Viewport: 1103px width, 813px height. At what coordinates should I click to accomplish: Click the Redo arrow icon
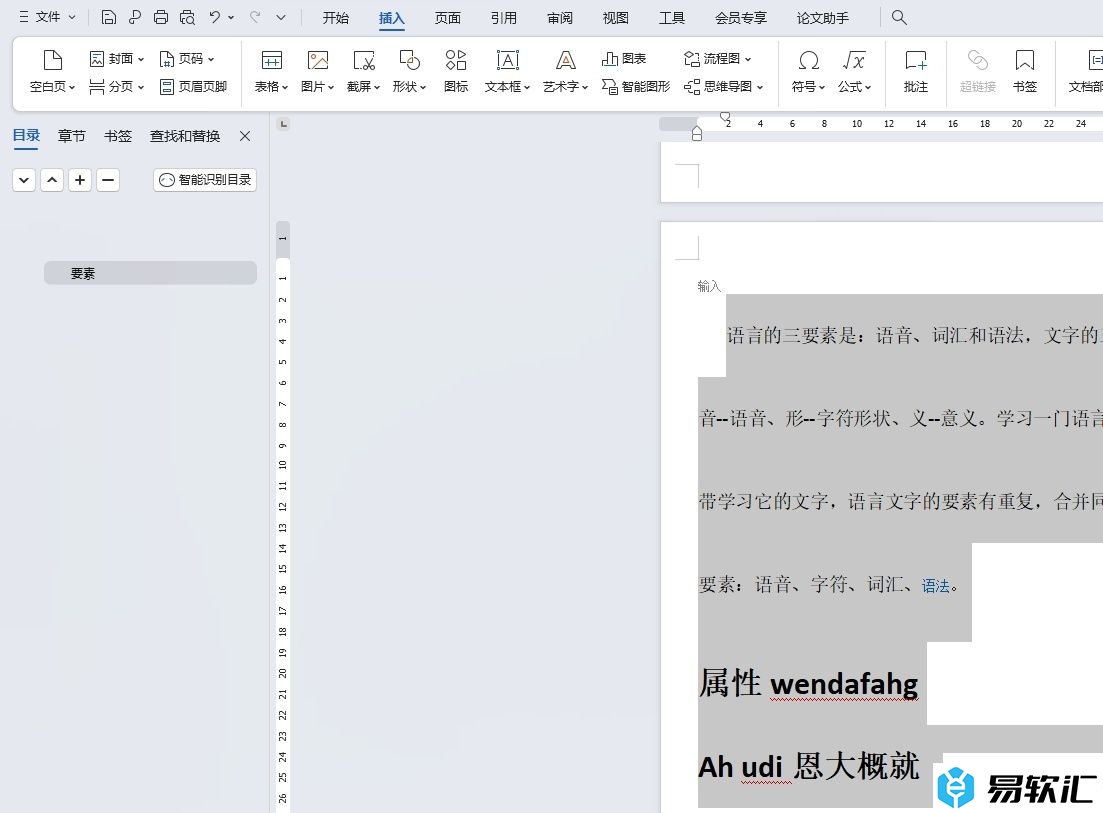point(255,17)
